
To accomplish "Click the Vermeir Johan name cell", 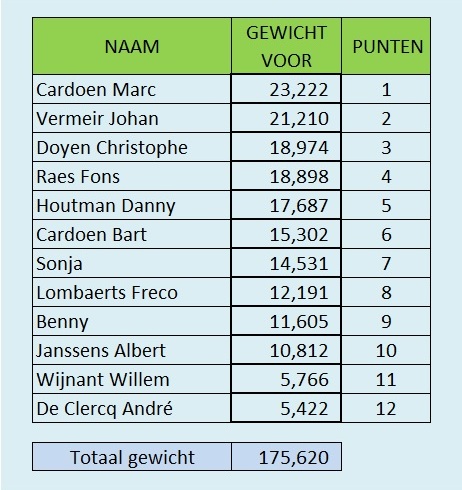I will (132, 118).
